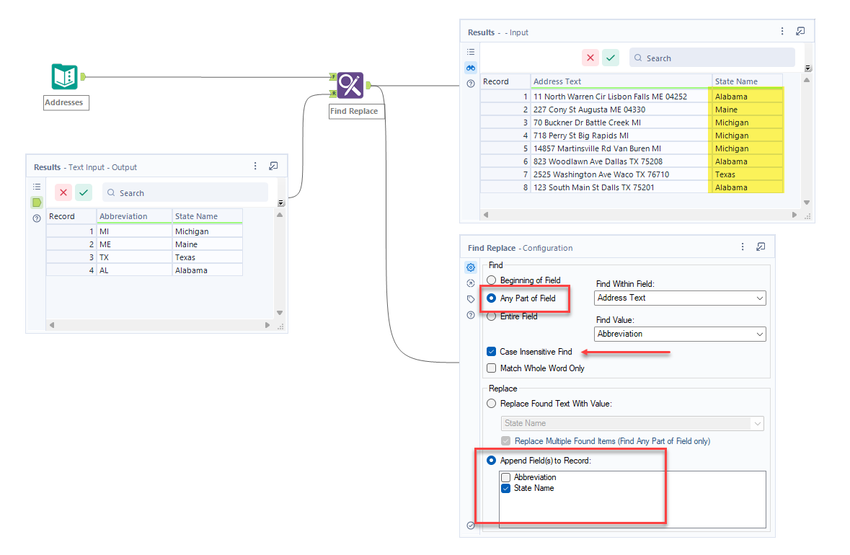Click red X in Input results toolbar
Image resolution: width=850 pixels, height=555 pixels.
(x=590, y=57)
